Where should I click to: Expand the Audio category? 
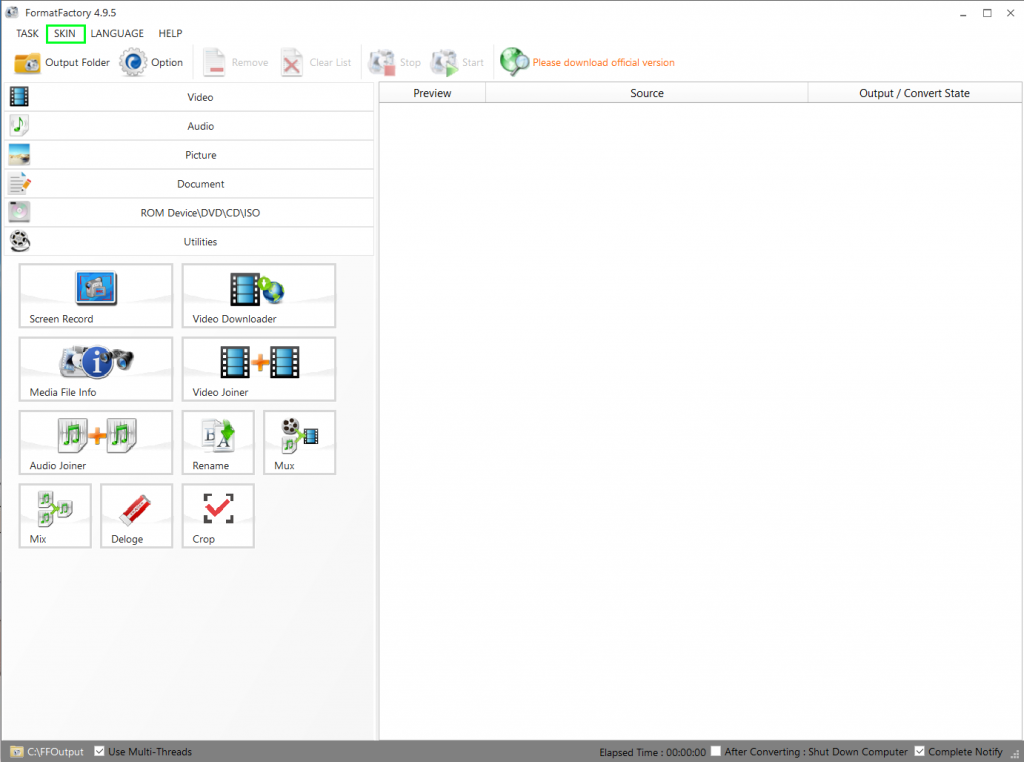click(189, 126)
